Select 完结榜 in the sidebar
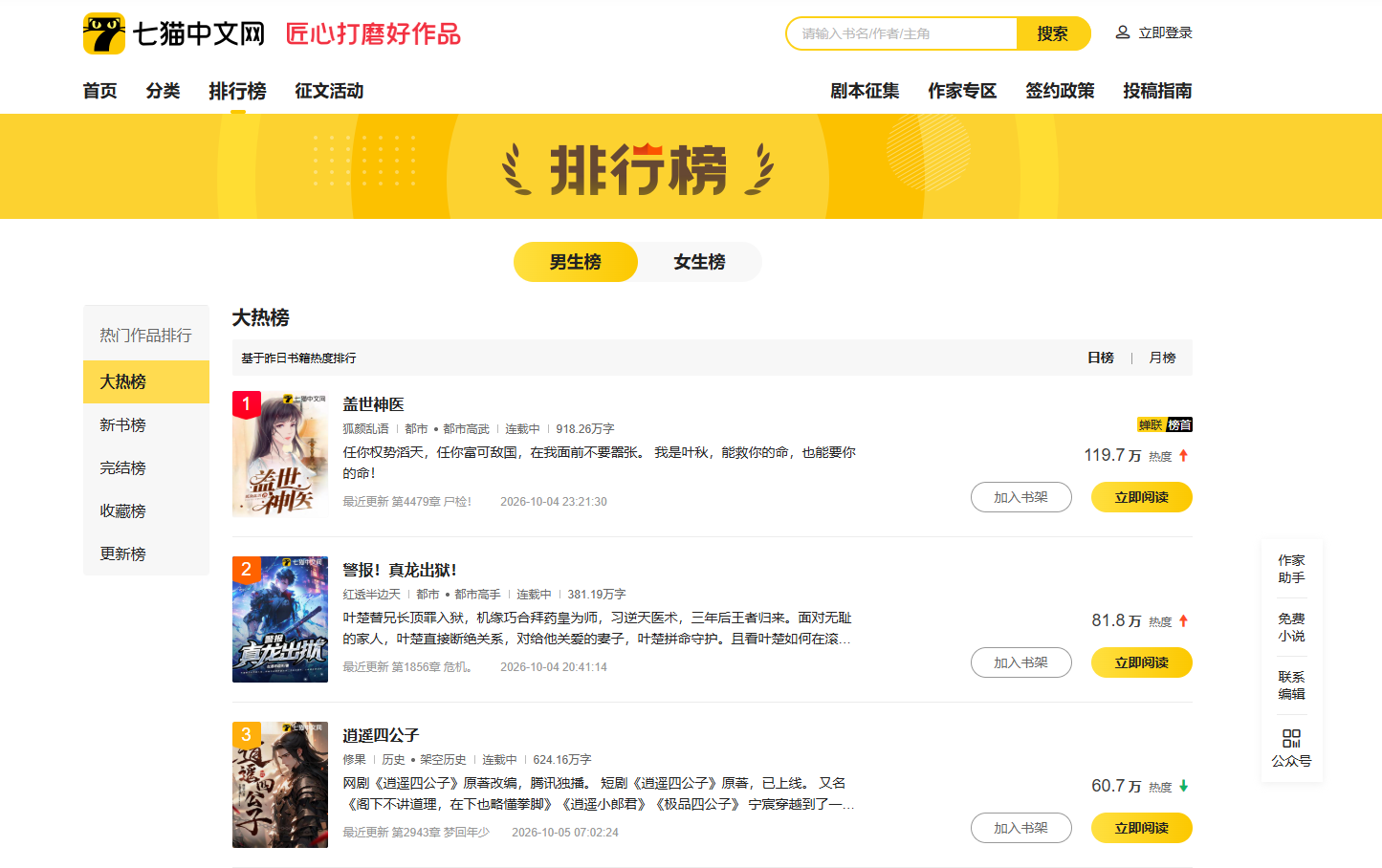This screenshot has width=1382, height=868. click(146, 467)
